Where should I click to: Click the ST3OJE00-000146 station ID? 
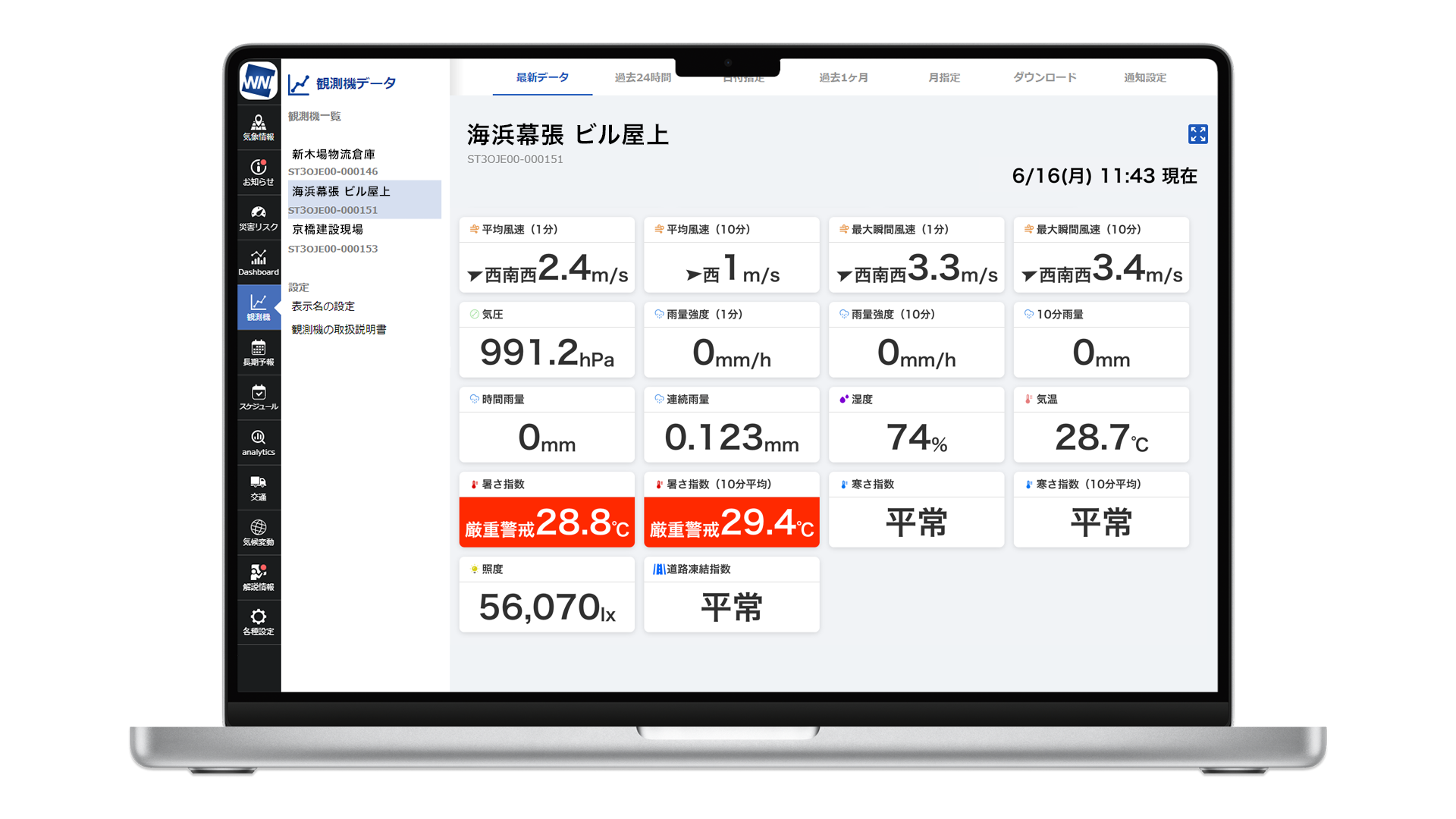point(333,171)
